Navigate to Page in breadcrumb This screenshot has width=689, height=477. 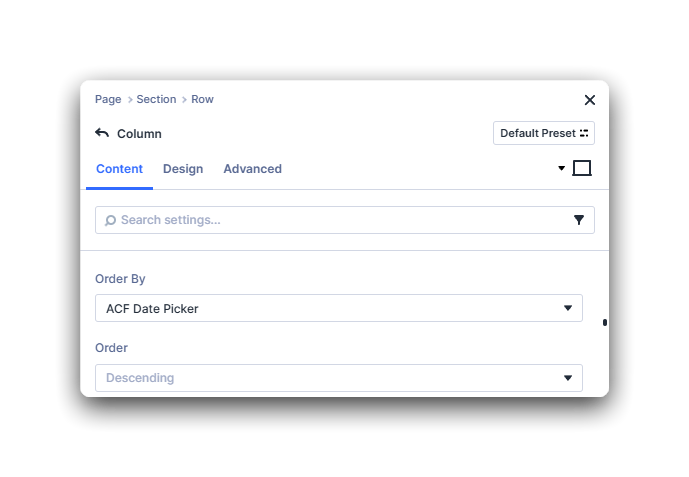108,99
